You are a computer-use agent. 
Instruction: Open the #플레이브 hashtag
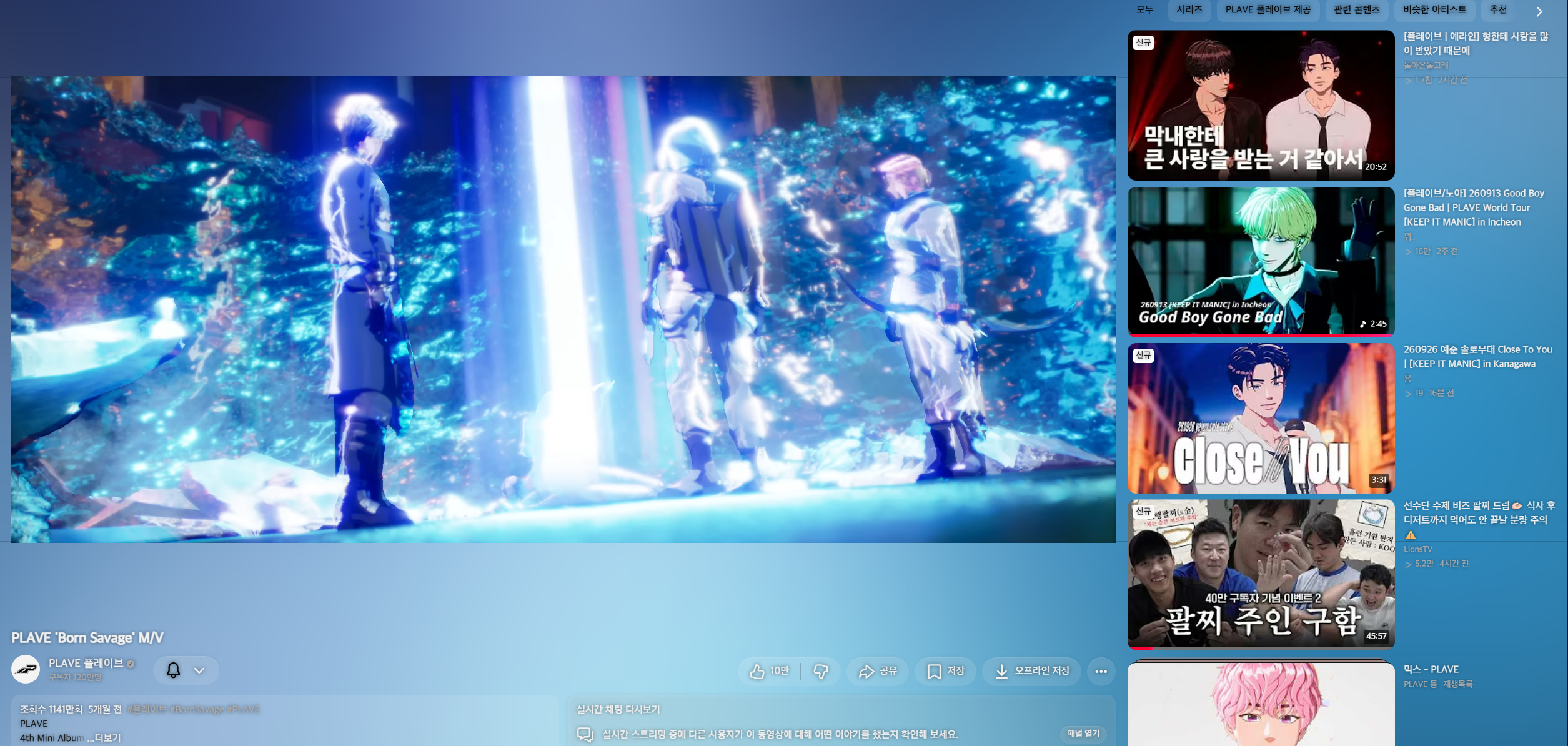point(147,709)
